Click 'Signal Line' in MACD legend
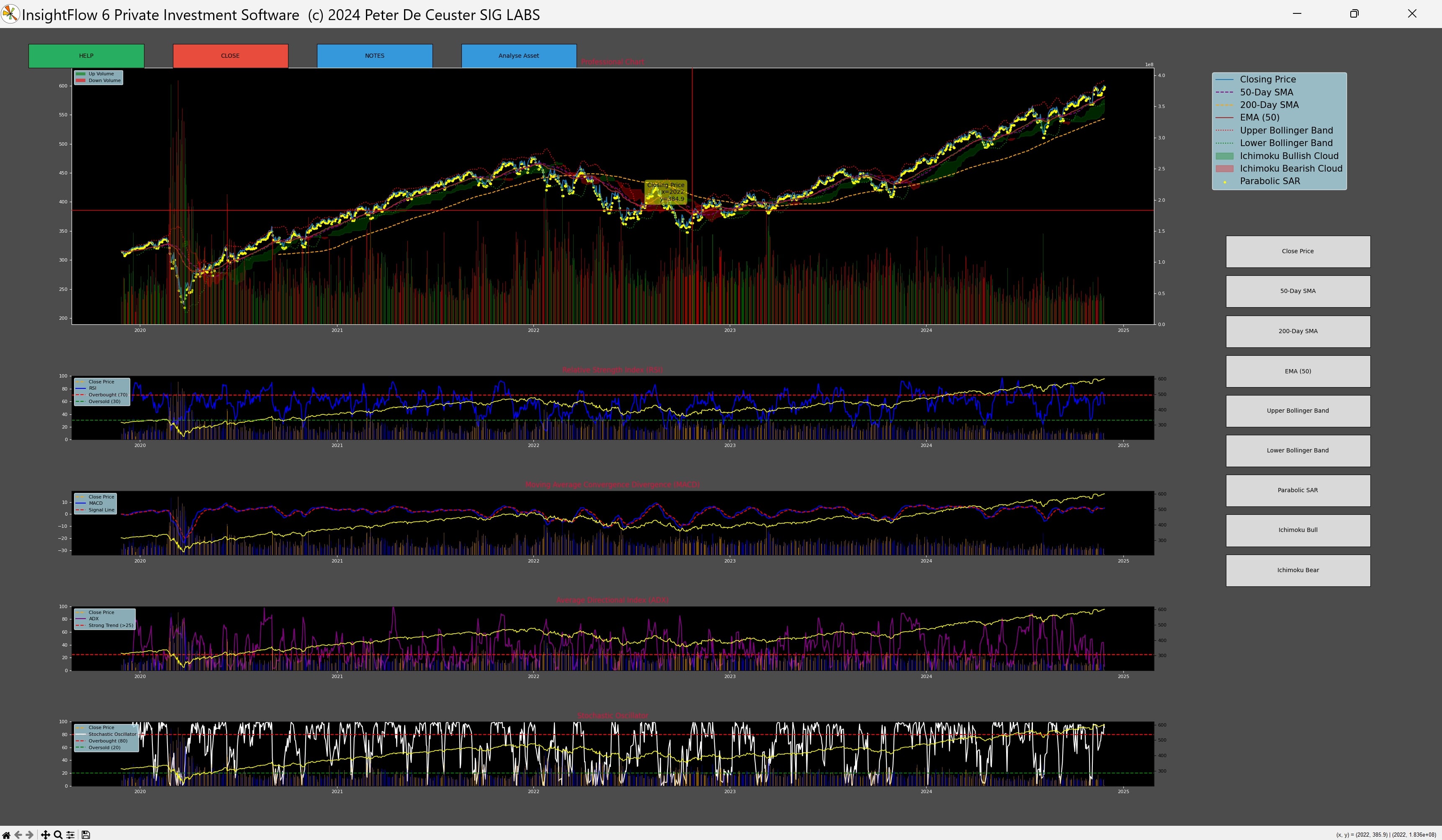The width and height of the screenshot is (1442, 840). (x=101, y=510)
